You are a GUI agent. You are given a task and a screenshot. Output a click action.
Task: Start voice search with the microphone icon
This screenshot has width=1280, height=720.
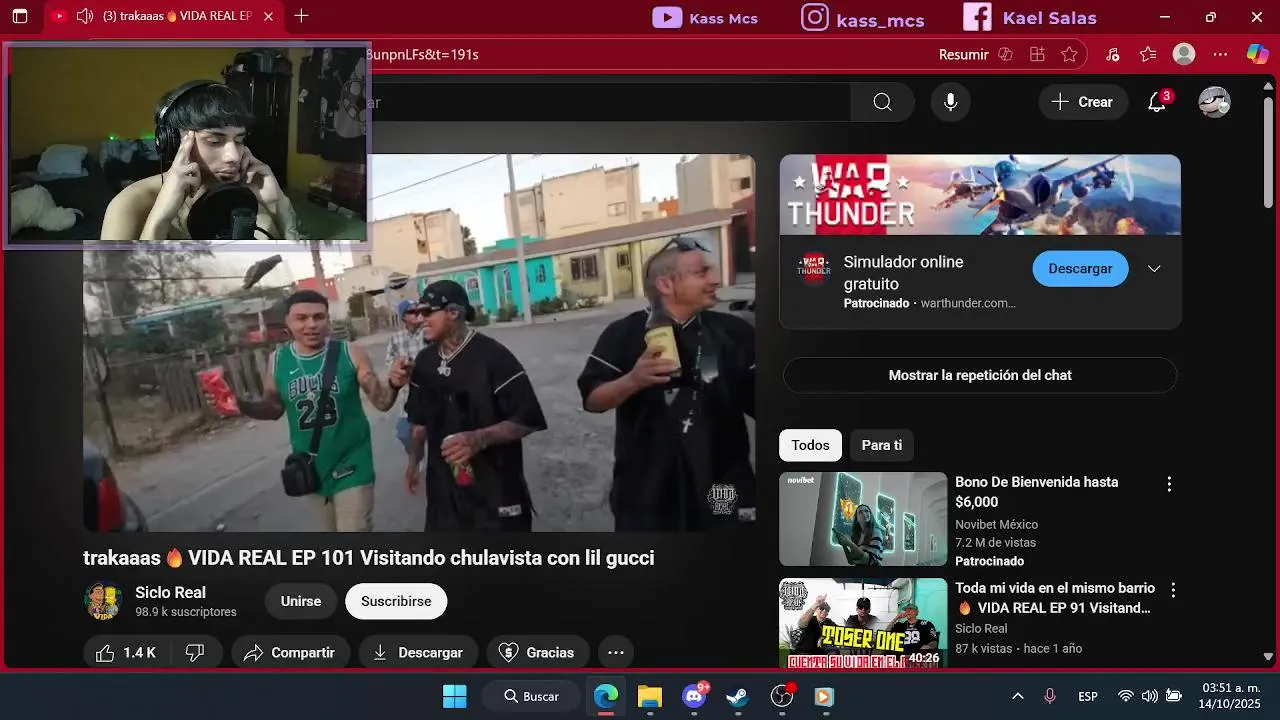coord(950,102)
